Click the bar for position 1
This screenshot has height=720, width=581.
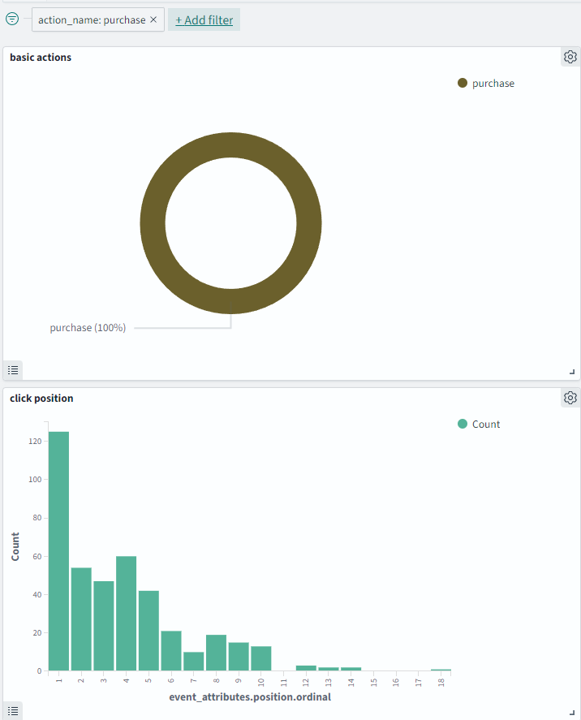(59, 551)
